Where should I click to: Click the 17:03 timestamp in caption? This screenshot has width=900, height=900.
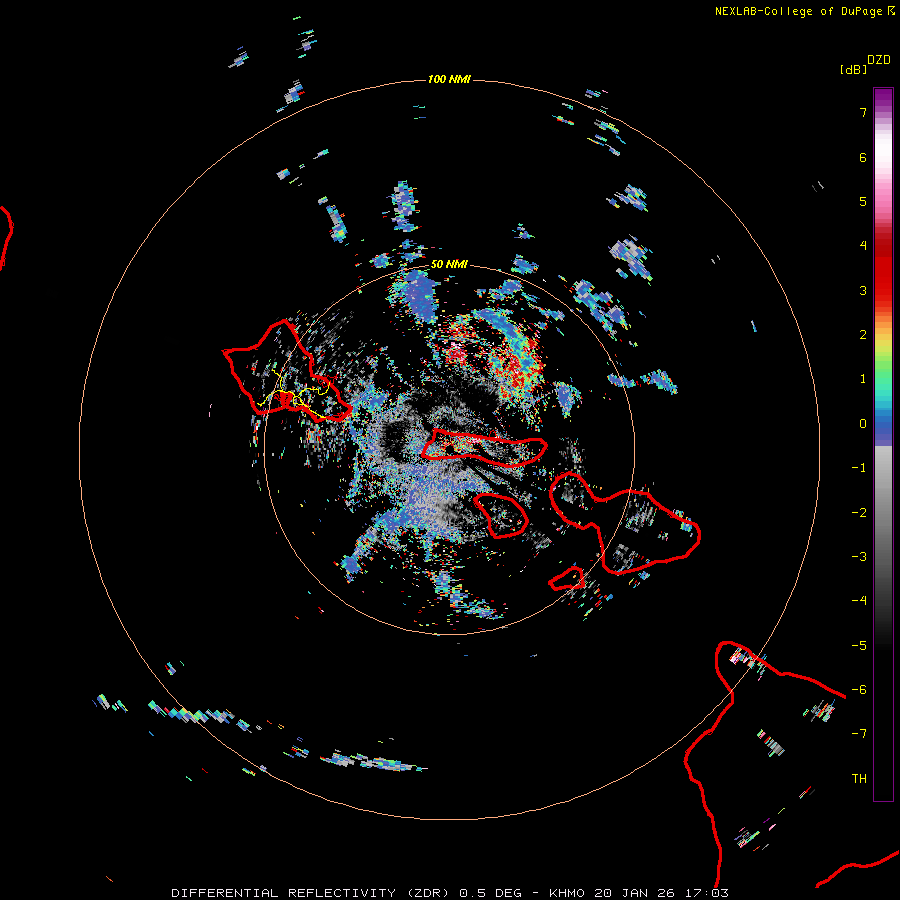pyautogui.click(x=707, y=893)
